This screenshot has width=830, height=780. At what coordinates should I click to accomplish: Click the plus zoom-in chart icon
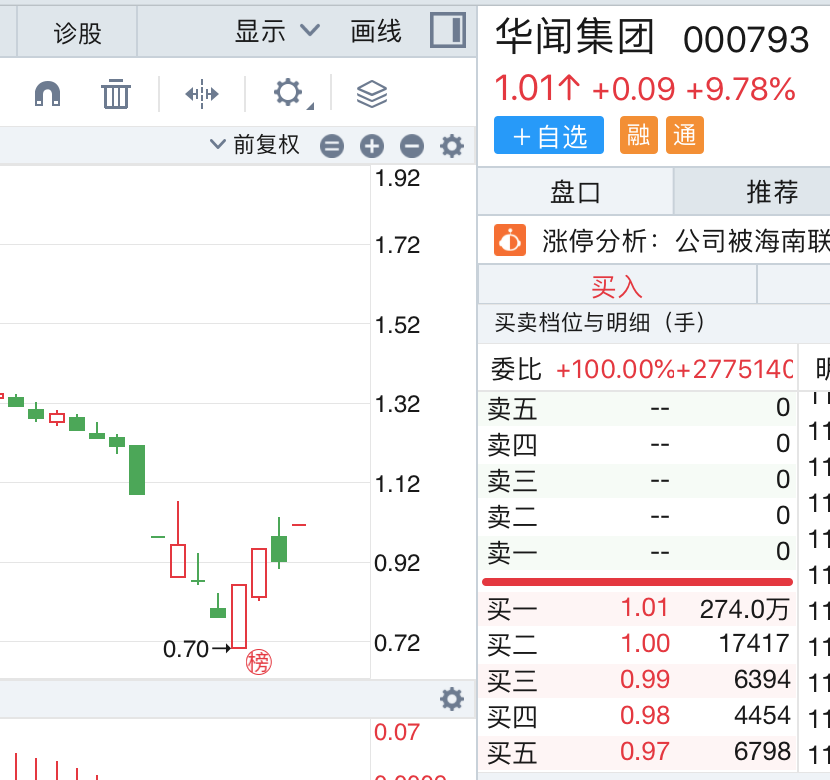coord(372,146)
